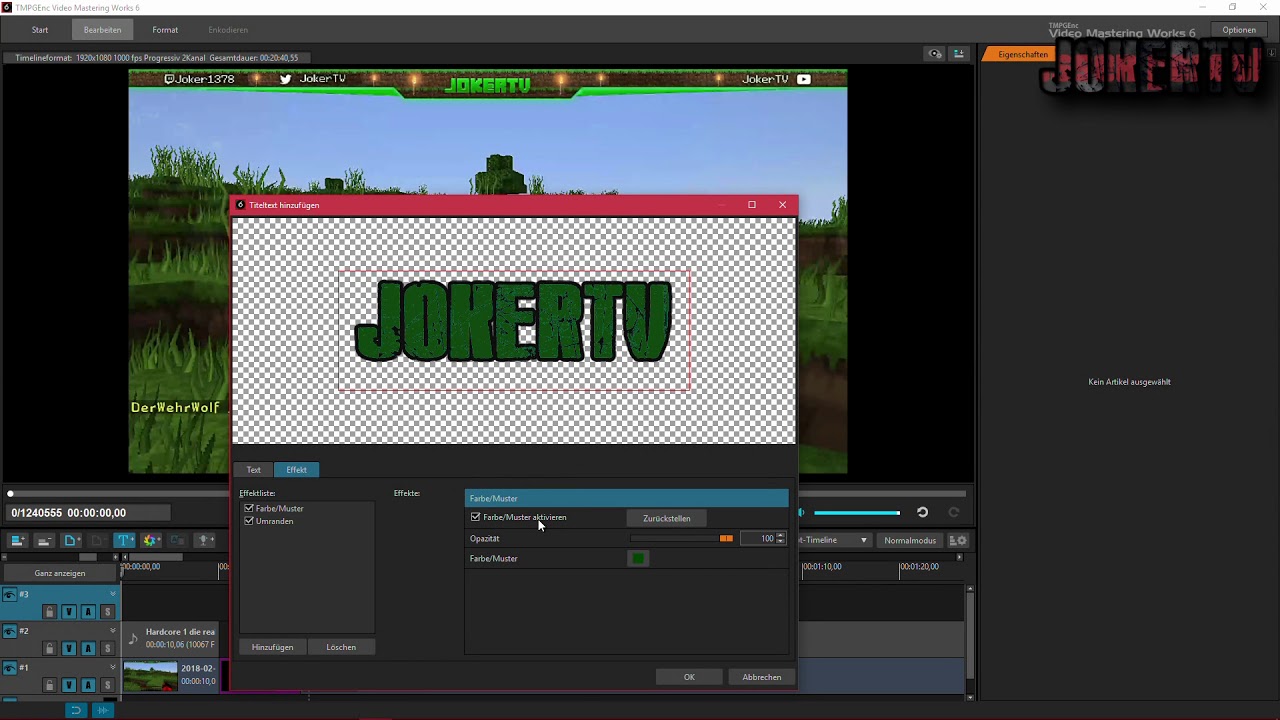This screenshot has width=1280, height=720.
Task: Open the Optionen button
Action: click(1239, 30)
